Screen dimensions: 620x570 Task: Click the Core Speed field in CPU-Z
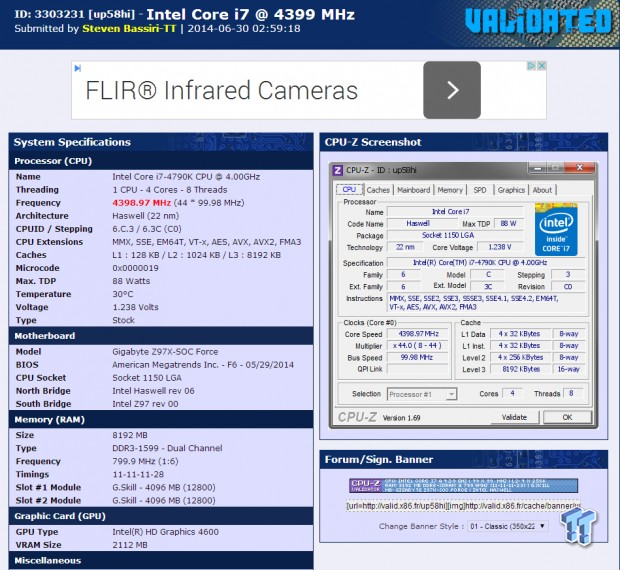click(x=418, y=334)
